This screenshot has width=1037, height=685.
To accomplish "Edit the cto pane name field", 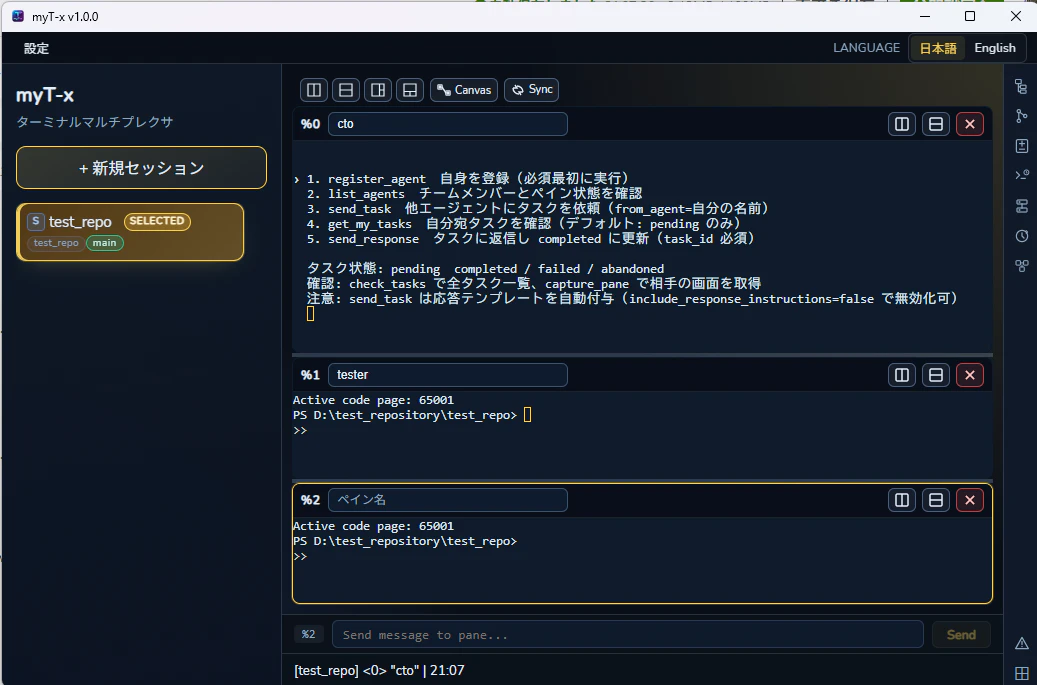I will pos(448,124).
